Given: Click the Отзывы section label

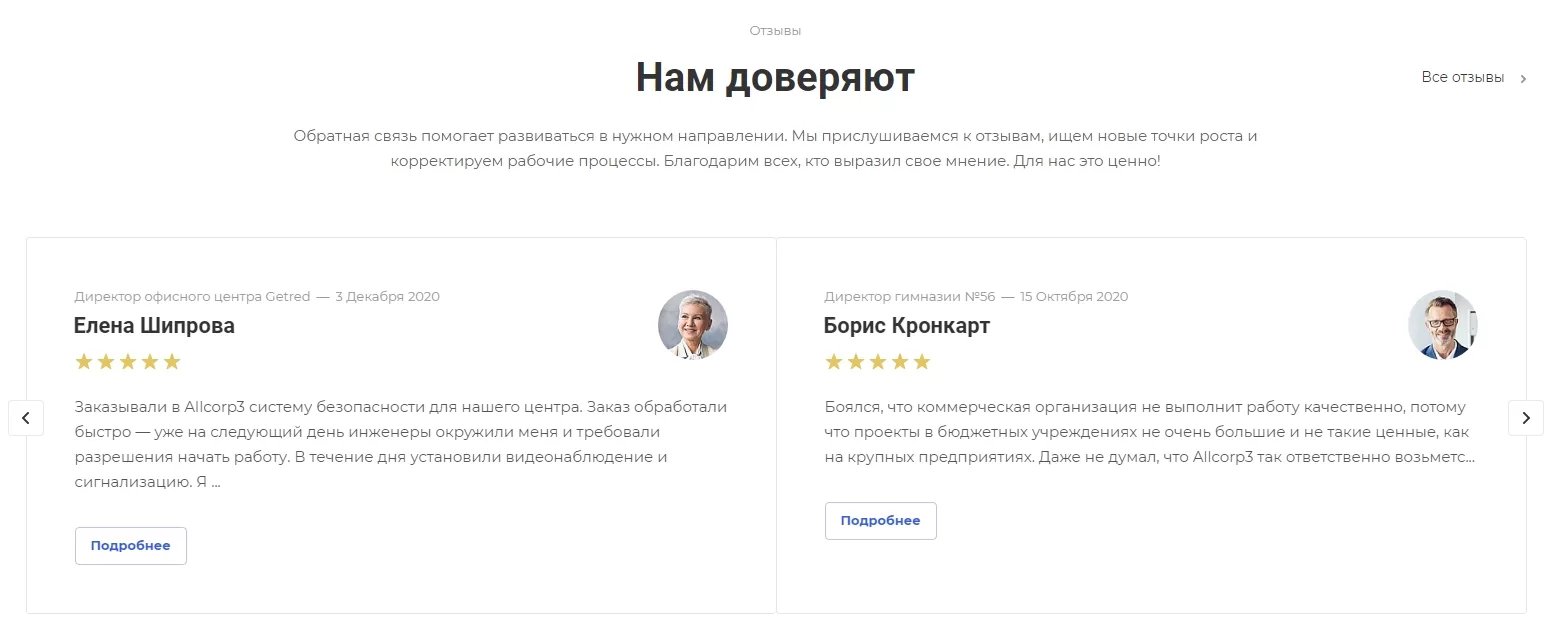Looking at the screenshot, I should (x=776, y=31).
